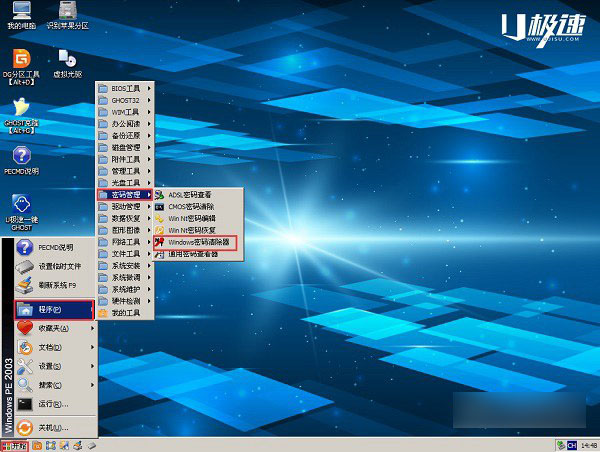Screen dimensions: 600x452
Task: Click the 开始 start button
Action: tap(15, 446)
